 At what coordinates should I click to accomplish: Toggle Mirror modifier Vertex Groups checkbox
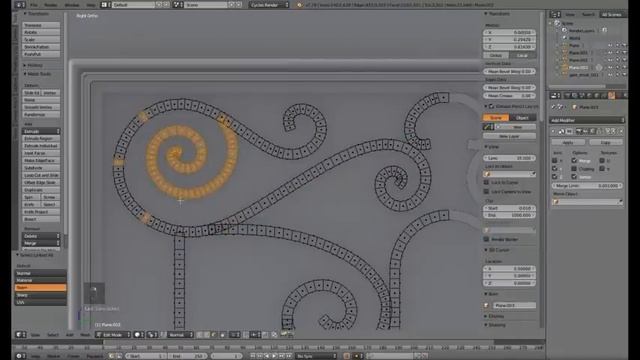(574, 176)
